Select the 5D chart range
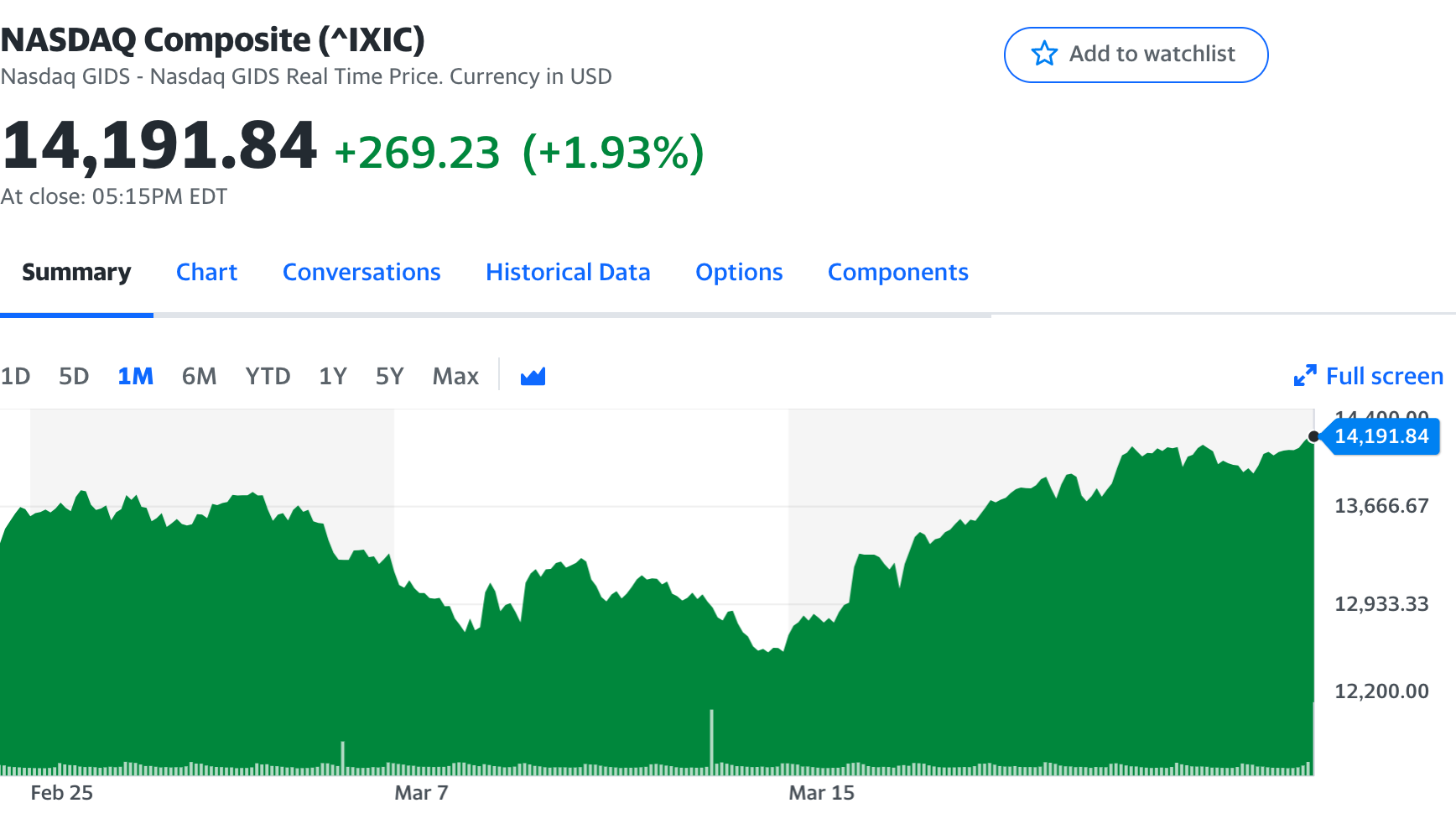Viewport: 1456px width, 824px height. tap(74, 376)
